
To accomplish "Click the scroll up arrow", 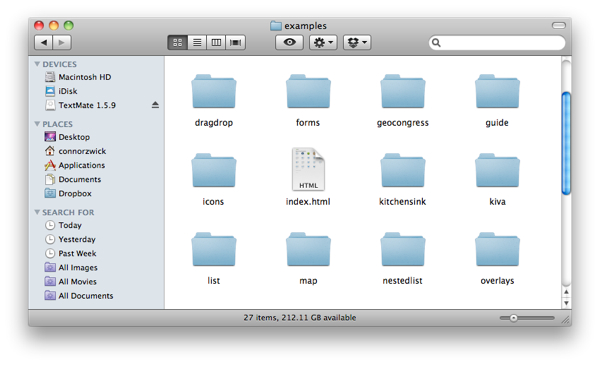I will click(x=566, y=292).
